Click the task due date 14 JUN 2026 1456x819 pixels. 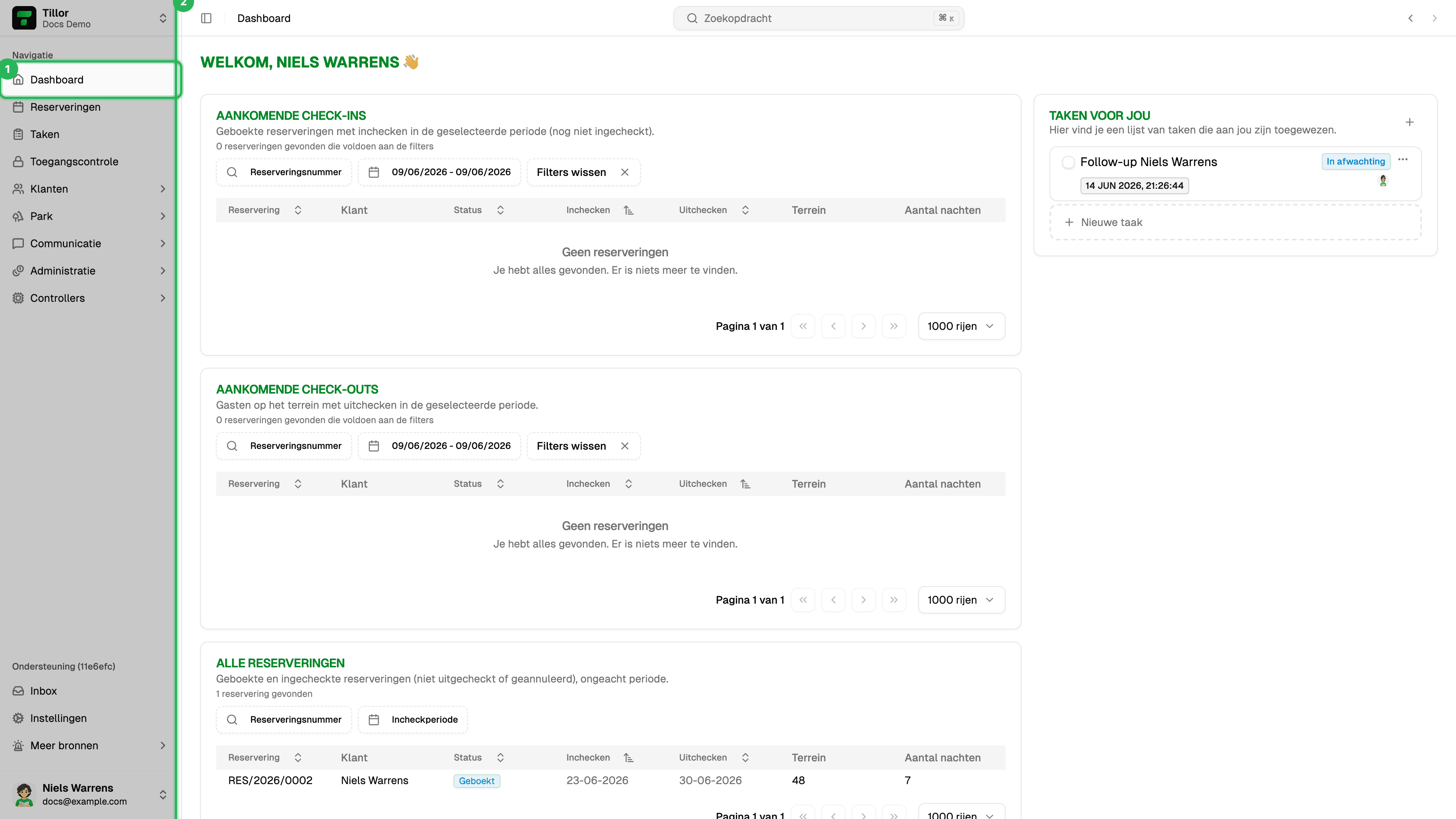(x=1134, y=185)
